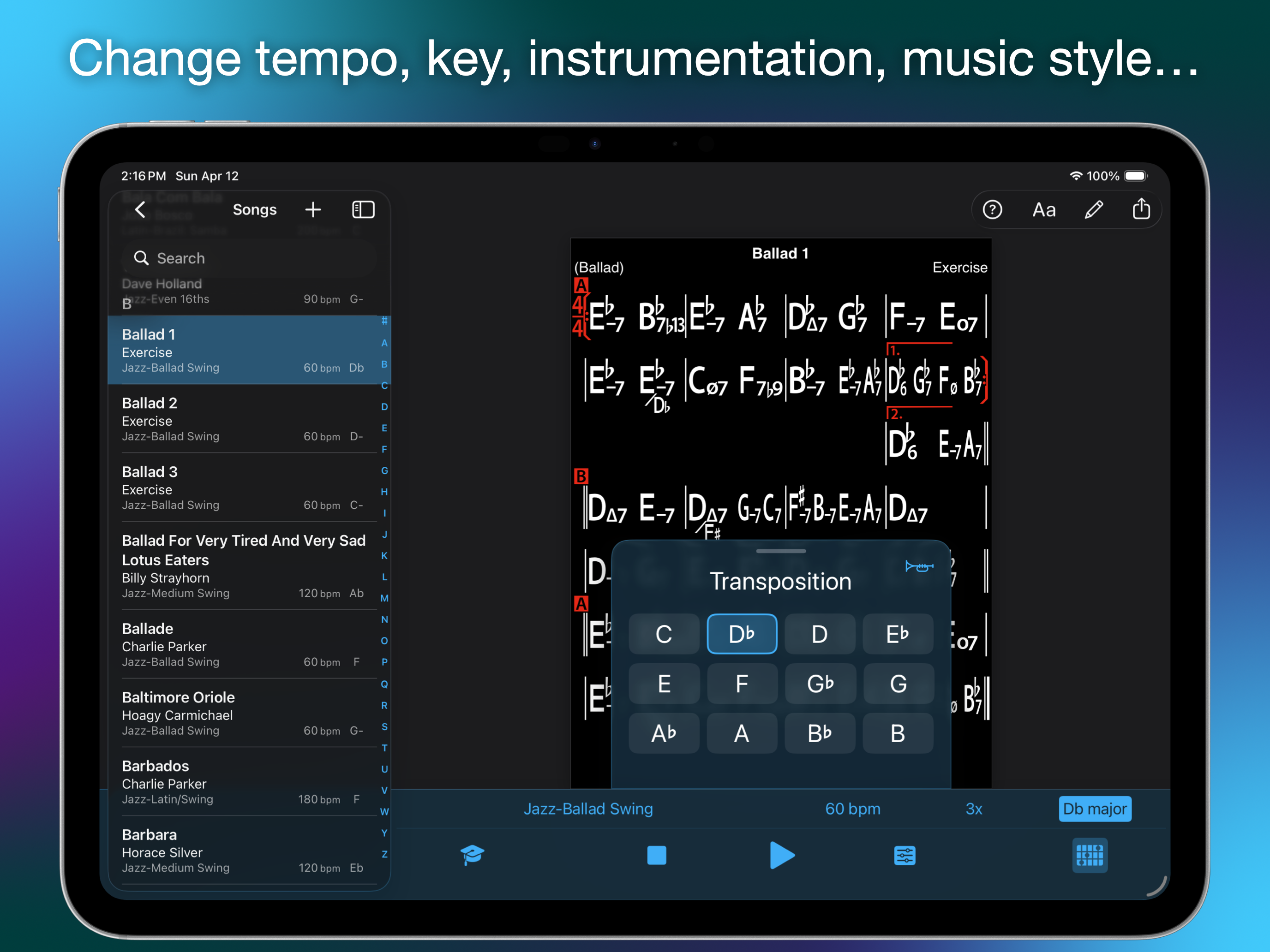This screenshot has height=952, width=1270.
Task: Open the help question mark icon
Action: 992,209
